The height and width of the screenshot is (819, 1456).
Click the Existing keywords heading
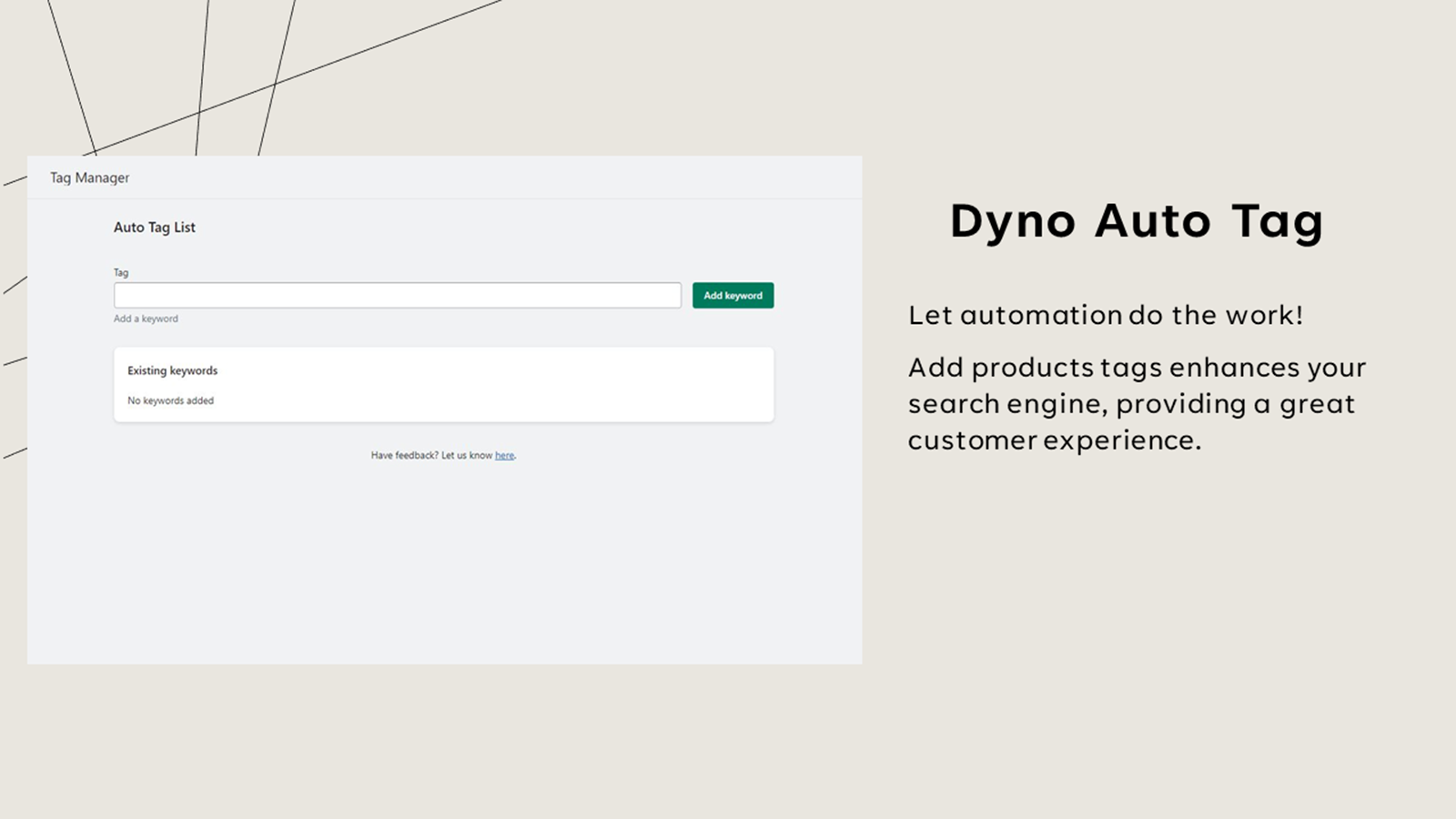click(172, 370)
